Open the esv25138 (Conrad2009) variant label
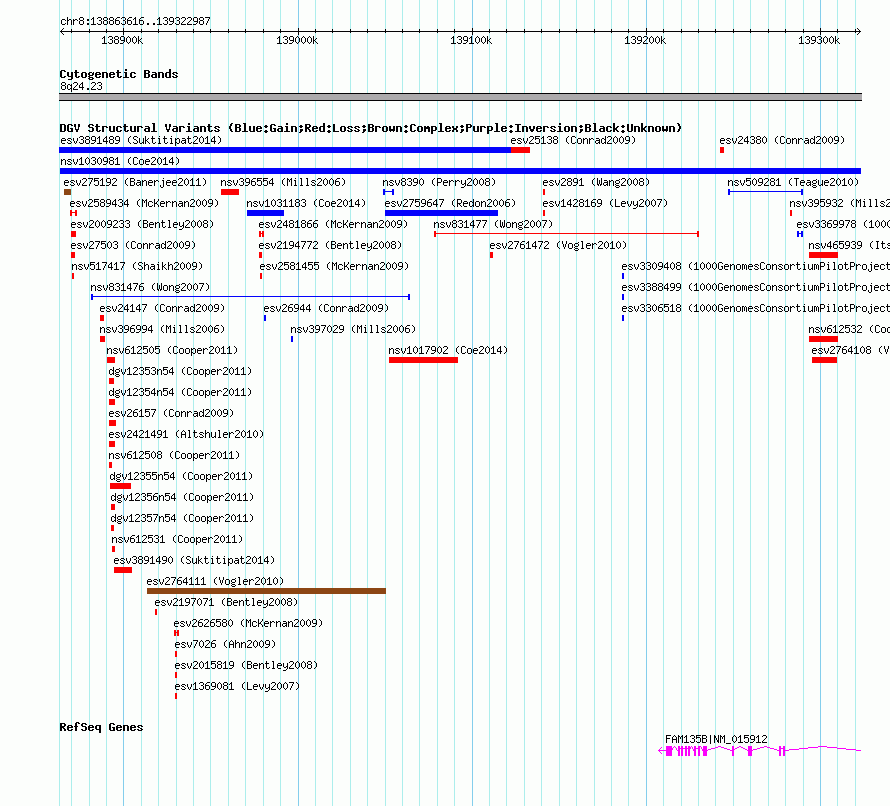 click(573, 140)
